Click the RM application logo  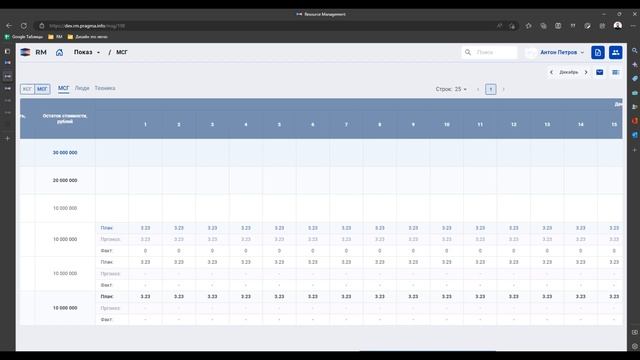pyautogui.click(x=25, y=52)
